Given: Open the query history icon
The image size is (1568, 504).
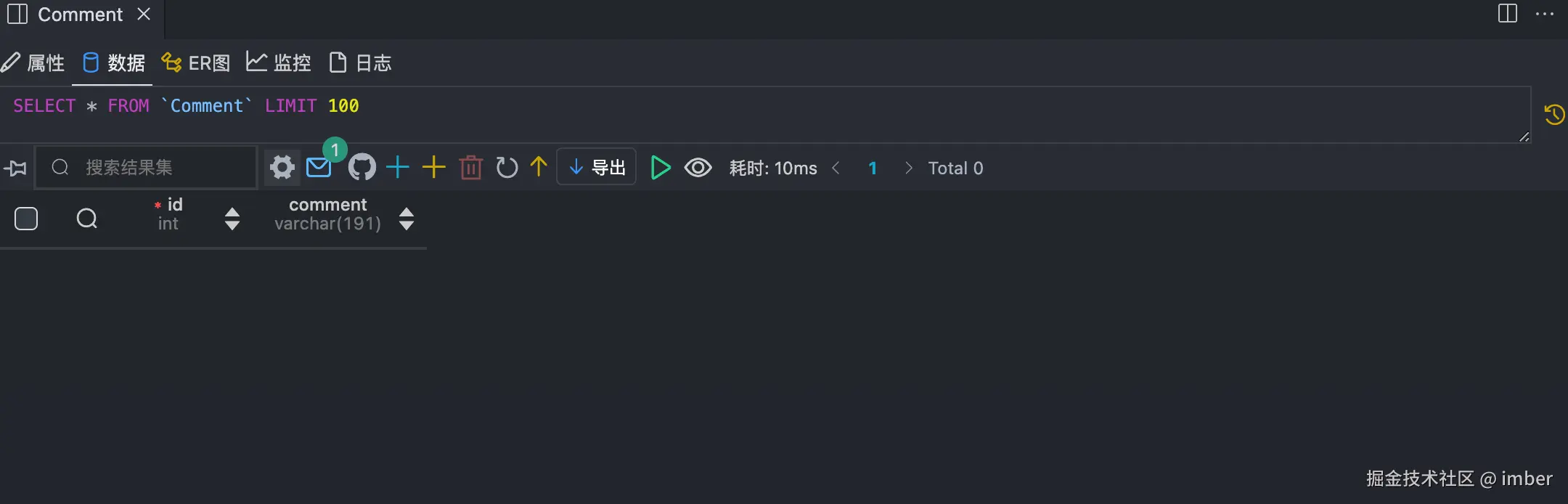Looking at the screenshot, I should pyautogui.click(x=1554, y=114).
